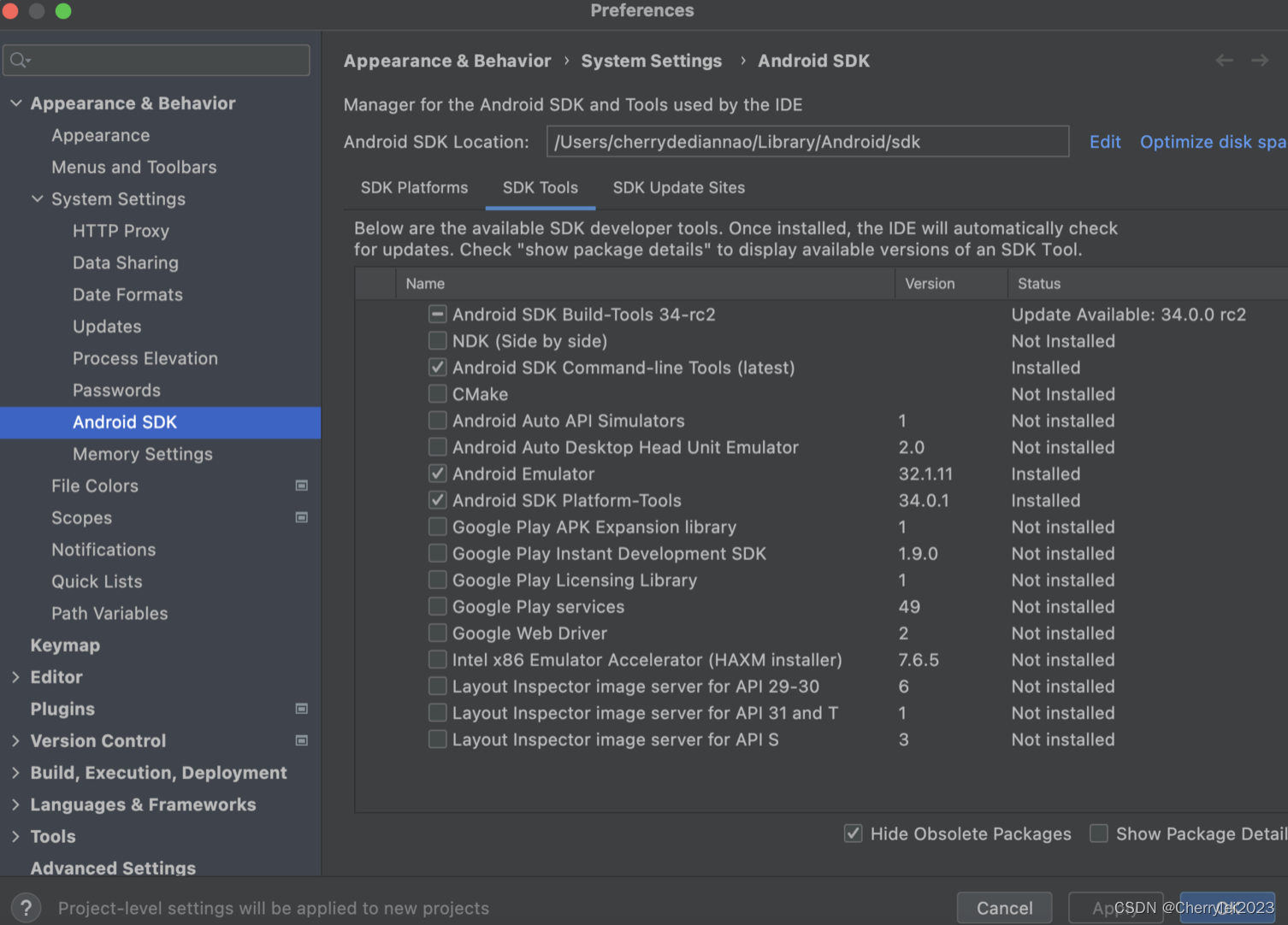Expand the Editor section
The width and height of the screenshot is (1288, 925).
pyautogui.click(x=15, y=676)
